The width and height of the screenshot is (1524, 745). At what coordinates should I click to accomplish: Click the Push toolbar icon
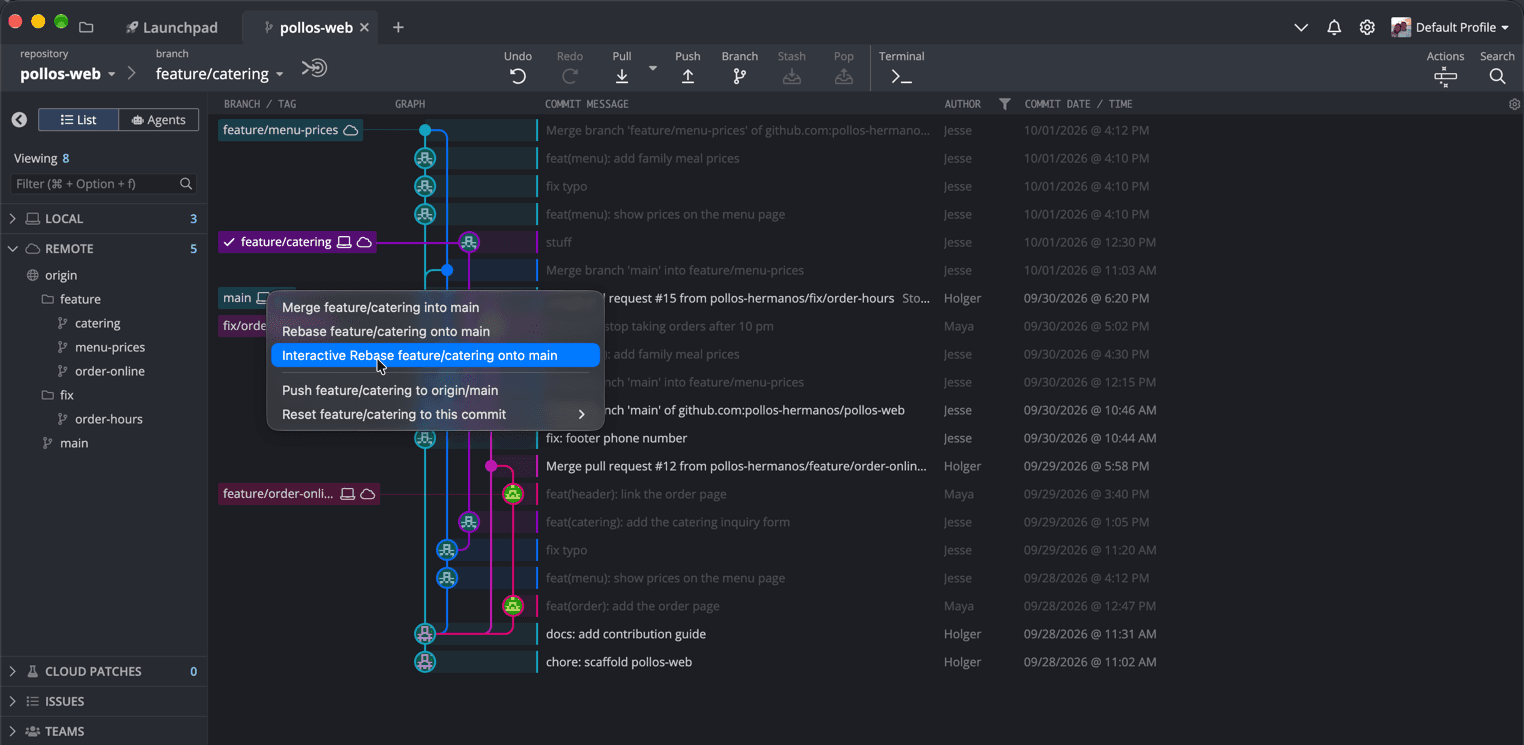click(x=688, y=76)
